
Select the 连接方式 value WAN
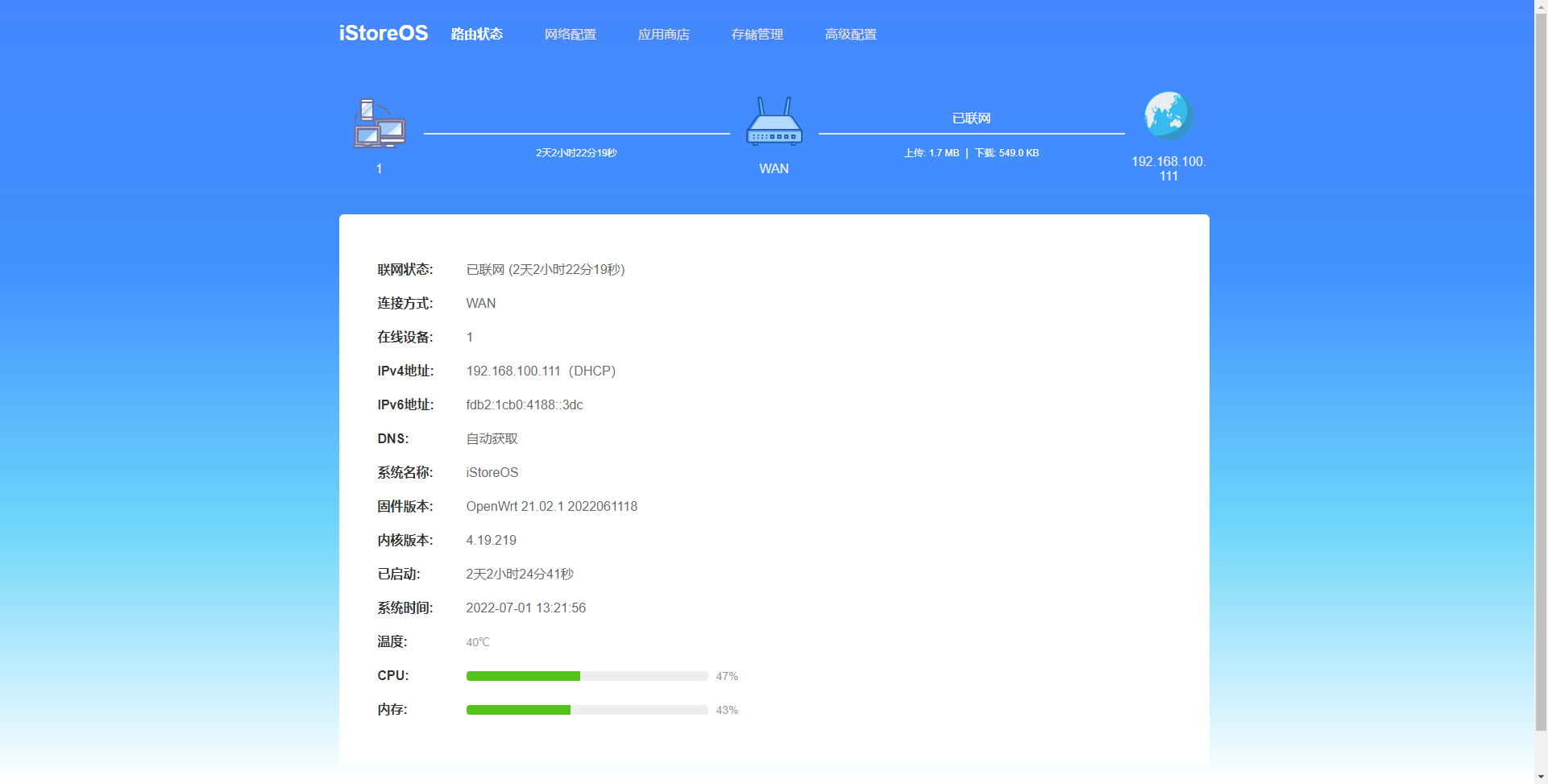pos(481,303)
